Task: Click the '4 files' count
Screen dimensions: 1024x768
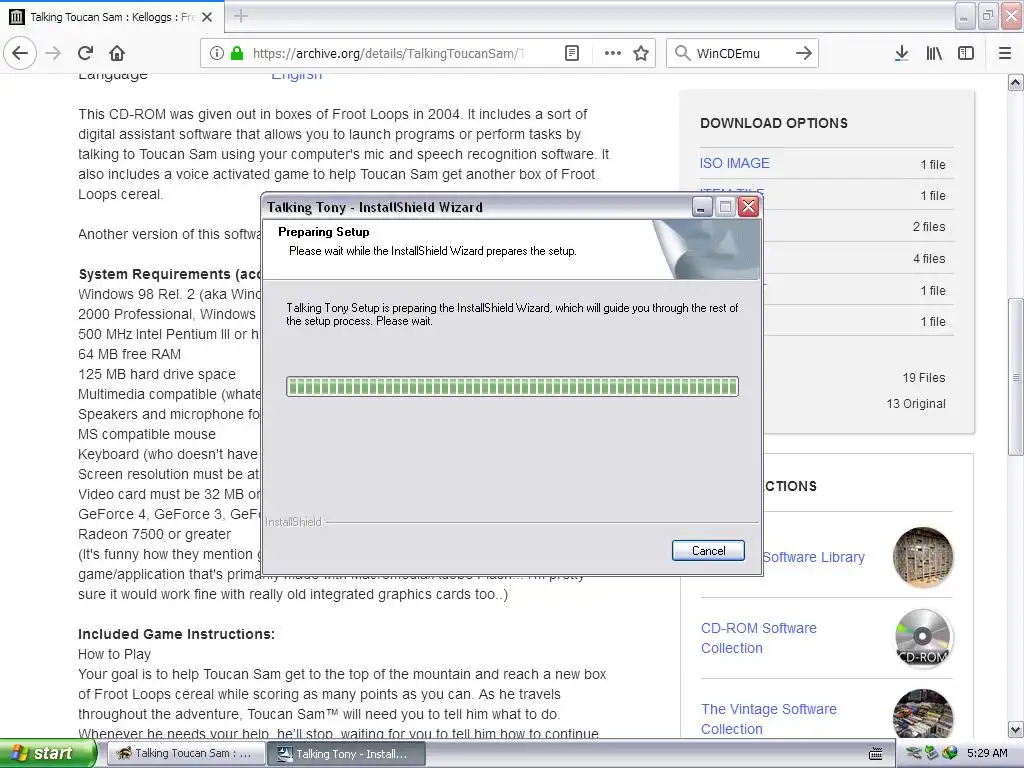Action: [929, 259]
